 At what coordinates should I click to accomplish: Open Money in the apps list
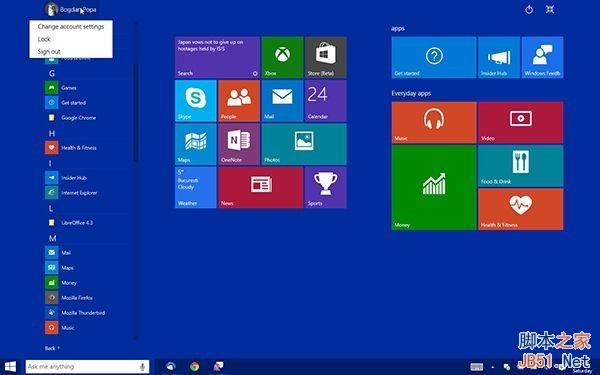(x=87, y=282)
